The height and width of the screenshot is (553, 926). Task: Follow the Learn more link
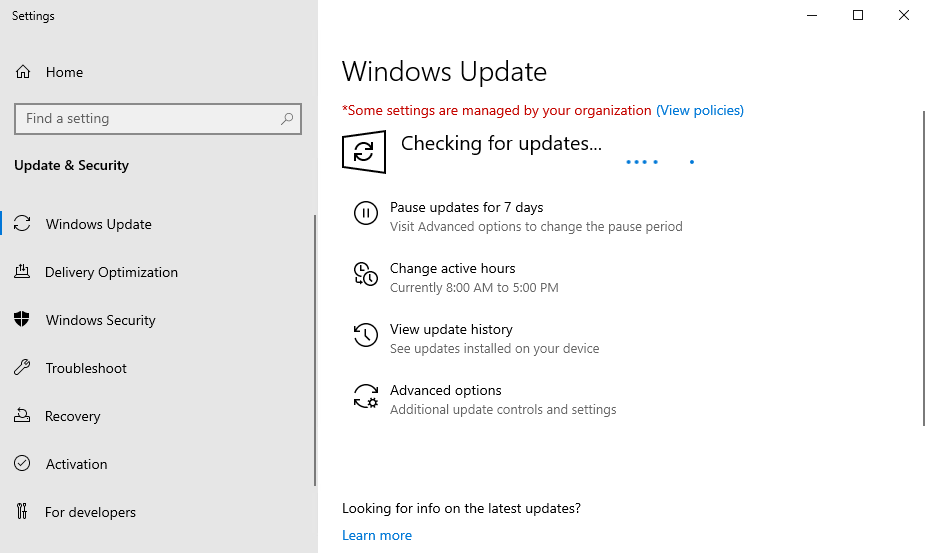coord(376,535)
